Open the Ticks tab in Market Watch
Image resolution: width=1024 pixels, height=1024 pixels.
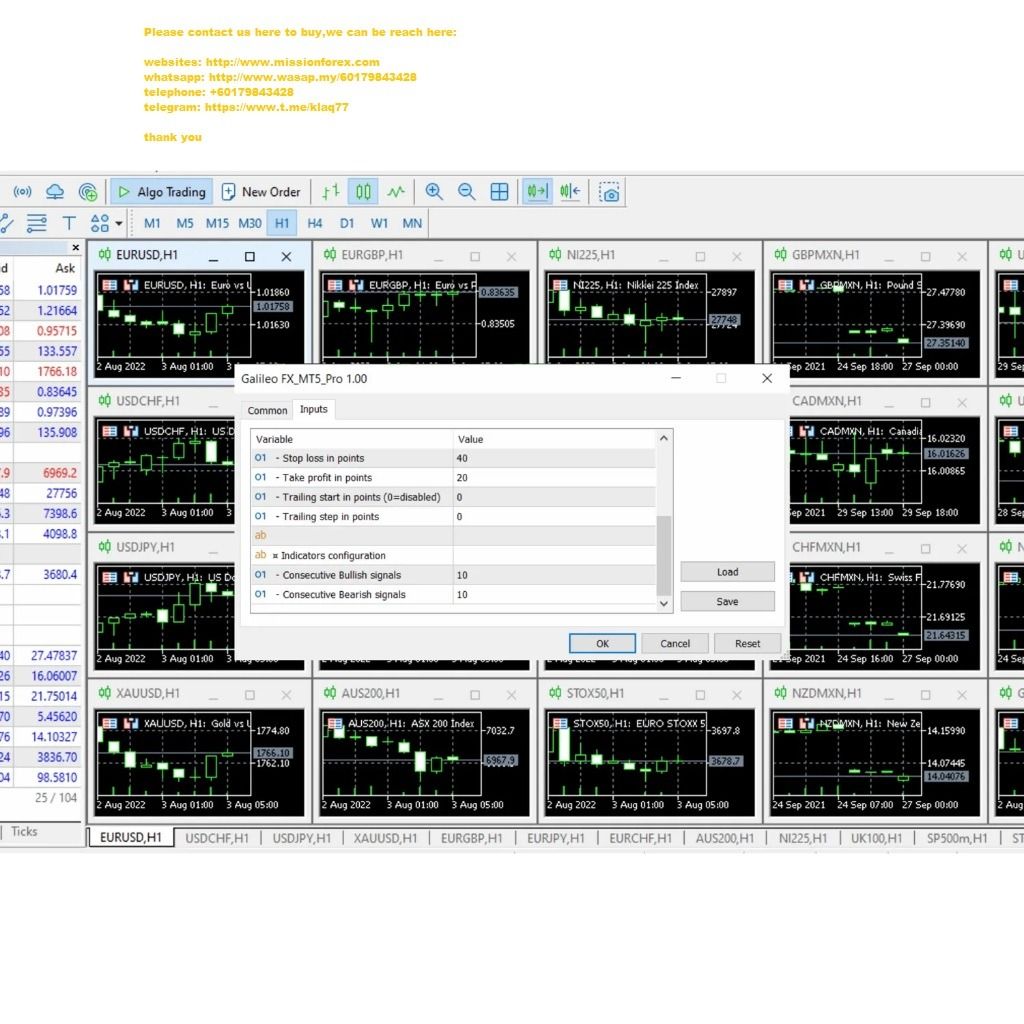(24, 831)
